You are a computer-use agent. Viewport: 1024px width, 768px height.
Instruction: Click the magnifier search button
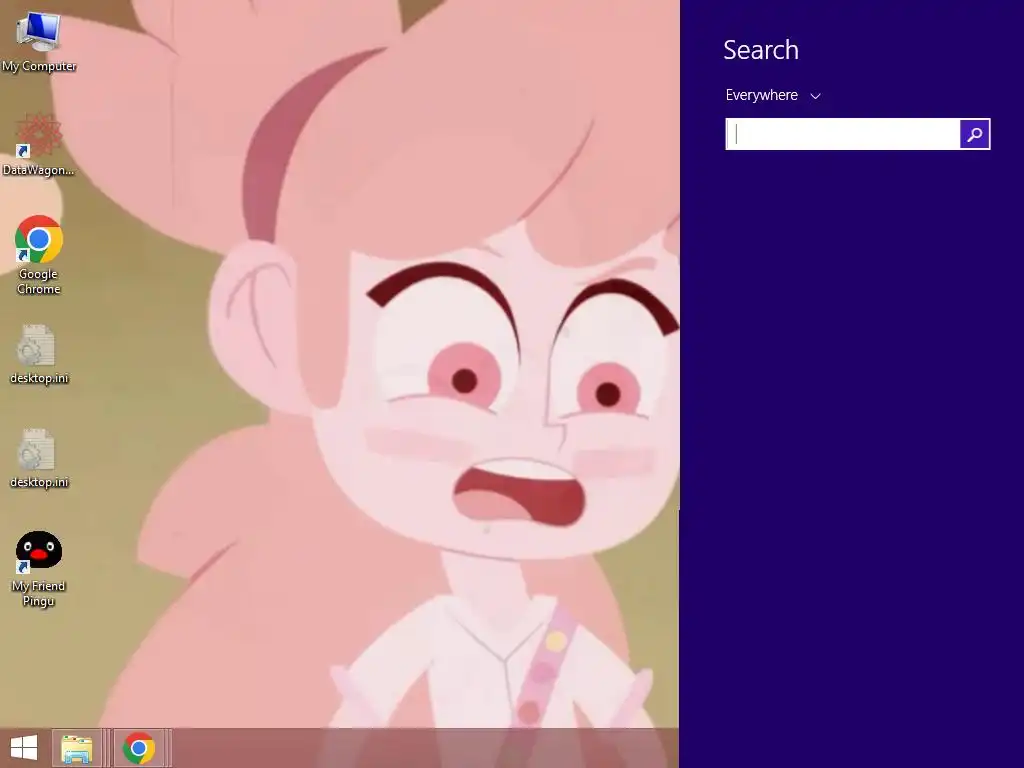tap(974, 134)
